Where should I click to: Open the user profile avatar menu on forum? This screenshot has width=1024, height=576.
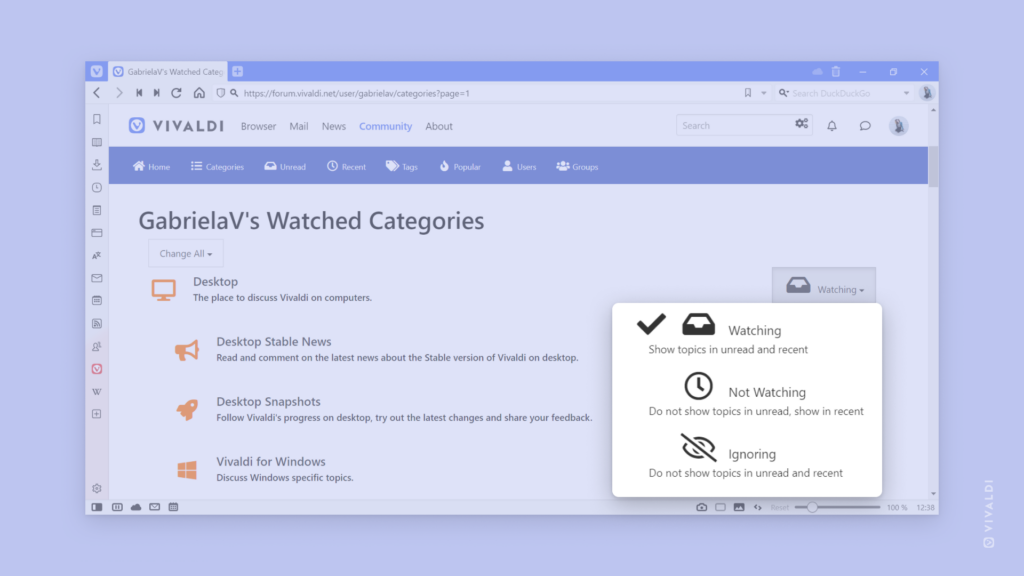899,126
